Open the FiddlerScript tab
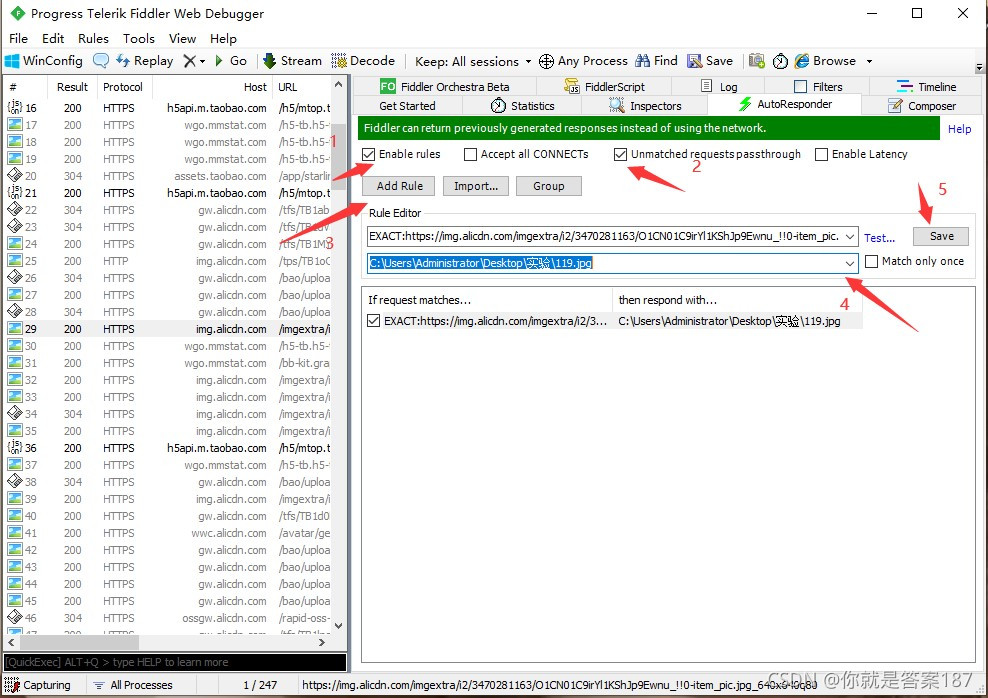The height and width of the screenshot is (698, 988). [604, 86]
